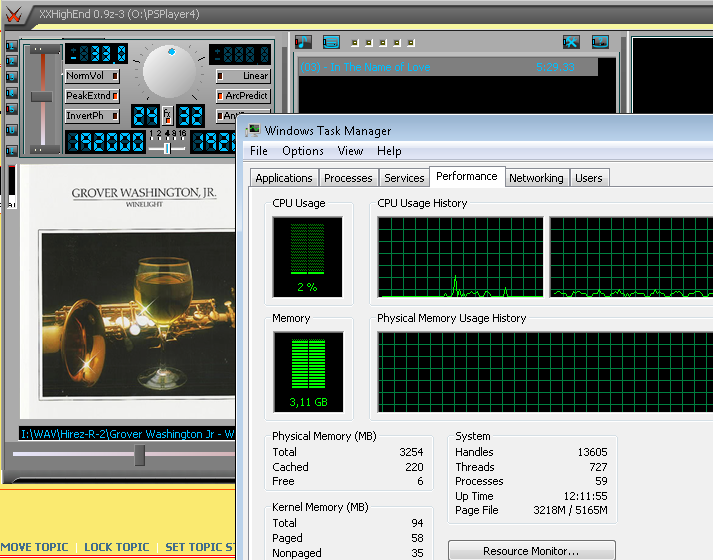Click the I:\WAV\Hirez-R-2 file path field
Viewport: 713px width, 560px height.
[127, 434]
